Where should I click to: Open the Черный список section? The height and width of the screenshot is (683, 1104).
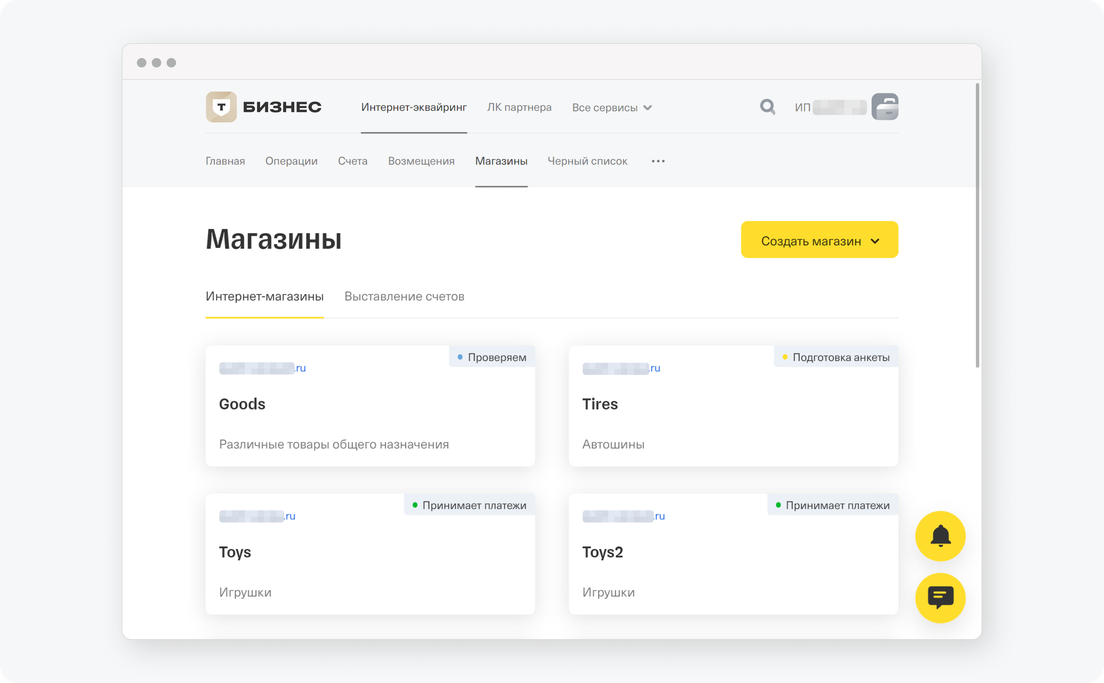click(587, 161)
